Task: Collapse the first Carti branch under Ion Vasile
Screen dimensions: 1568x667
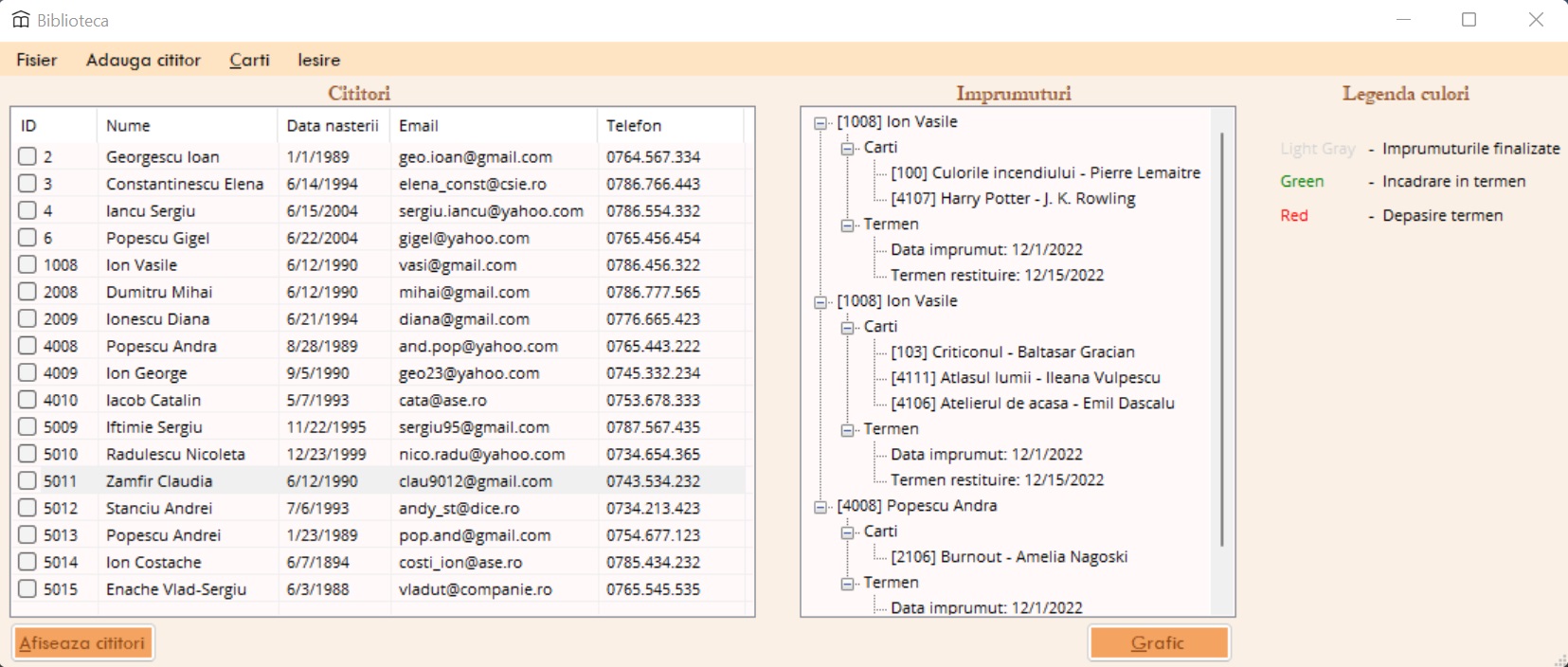Action: point(847,148)
